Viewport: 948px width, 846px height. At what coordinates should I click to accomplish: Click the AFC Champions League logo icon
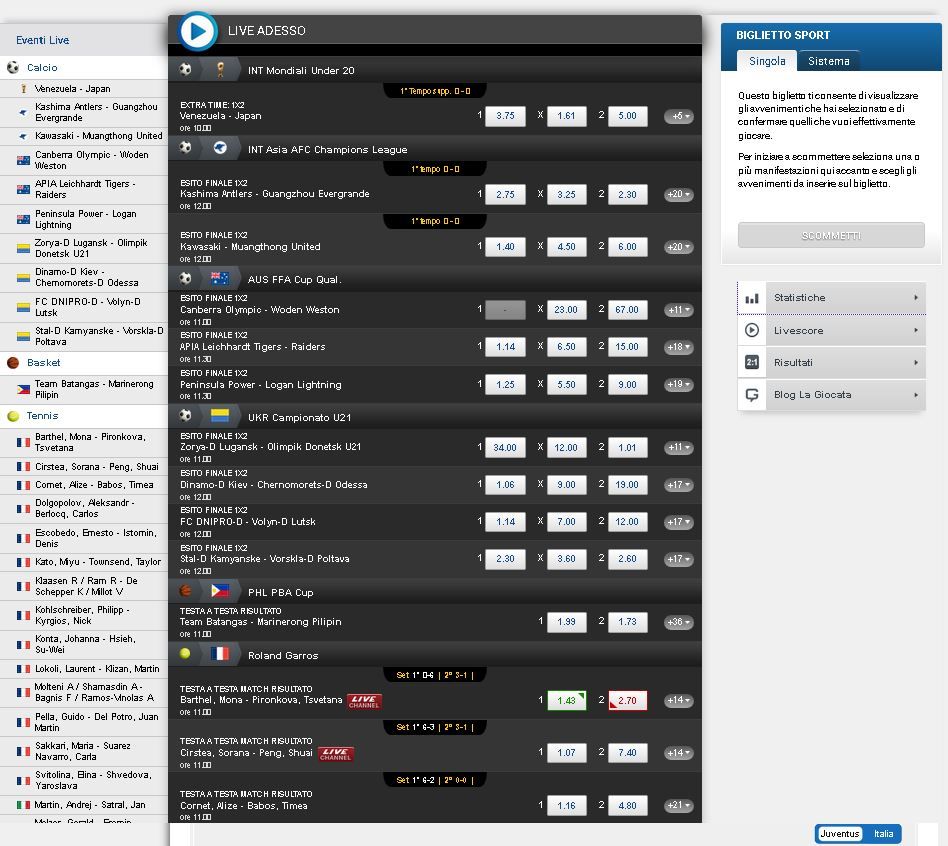[x=220, y=148]
